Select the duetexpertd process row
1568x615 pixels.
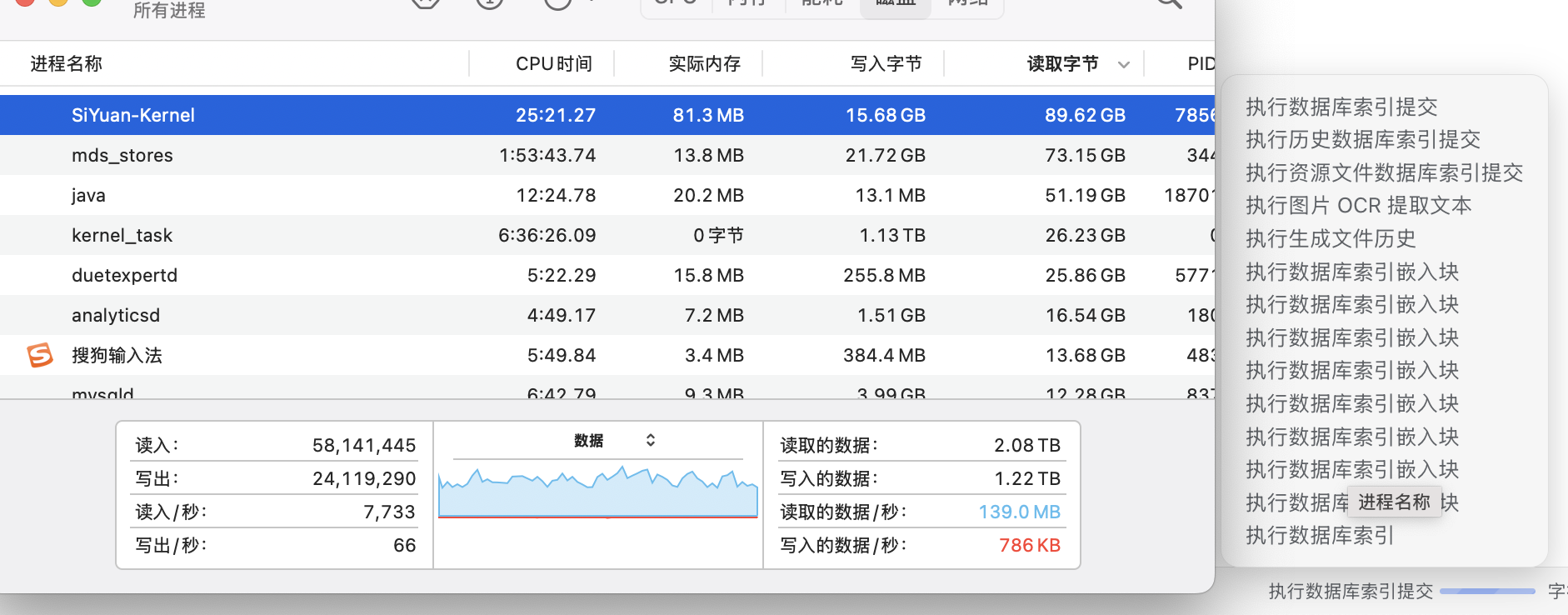[x=607, y=275]
